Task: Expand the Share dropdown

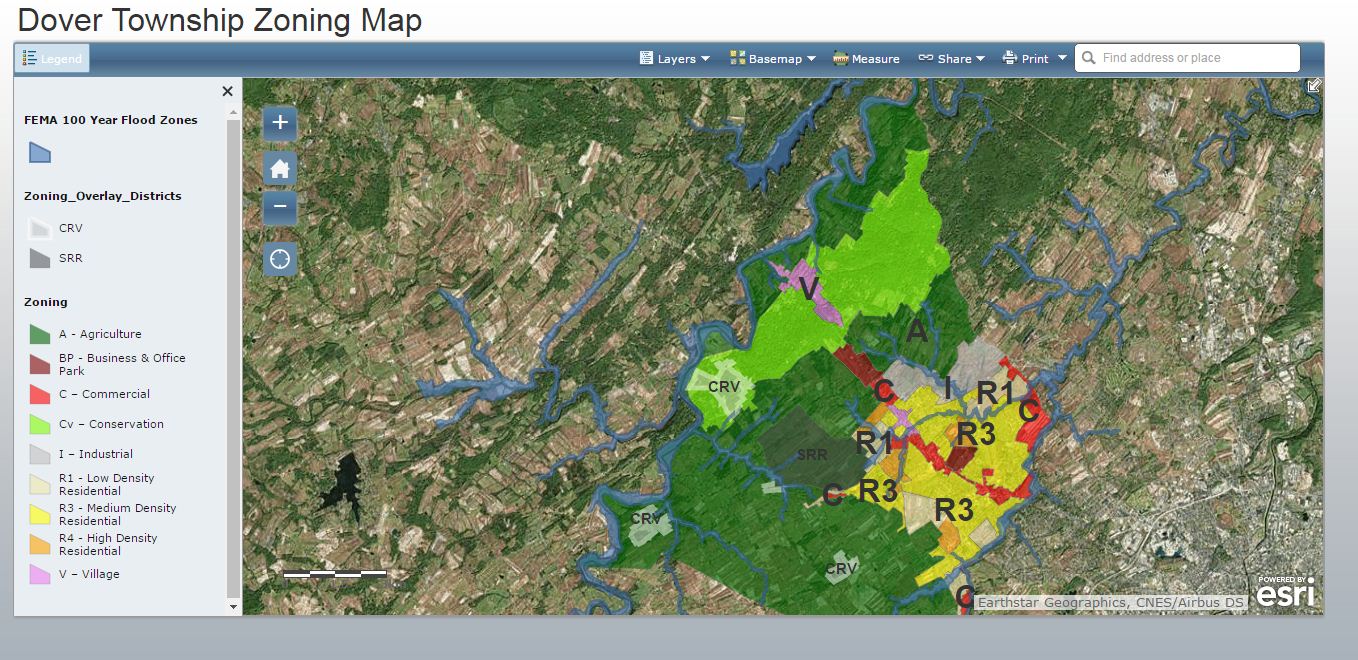Action: (951, 58)
